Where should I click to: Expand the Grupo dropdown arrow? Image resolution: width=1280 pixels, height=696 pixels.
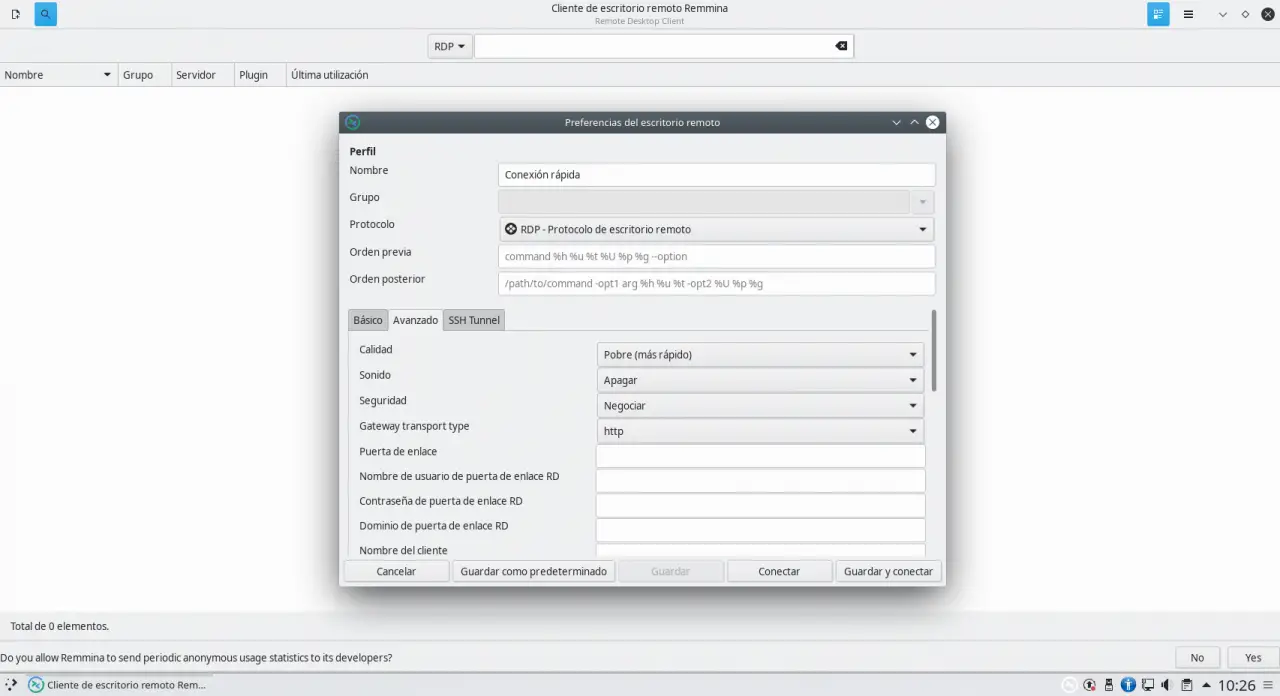(x=922, y=202)
